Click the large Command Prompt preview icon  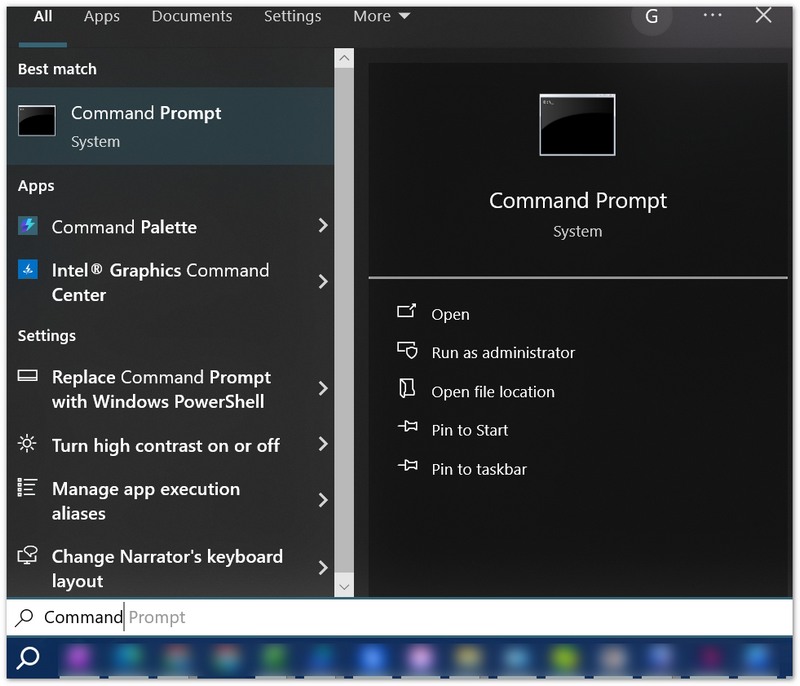(x=577, y=124)
